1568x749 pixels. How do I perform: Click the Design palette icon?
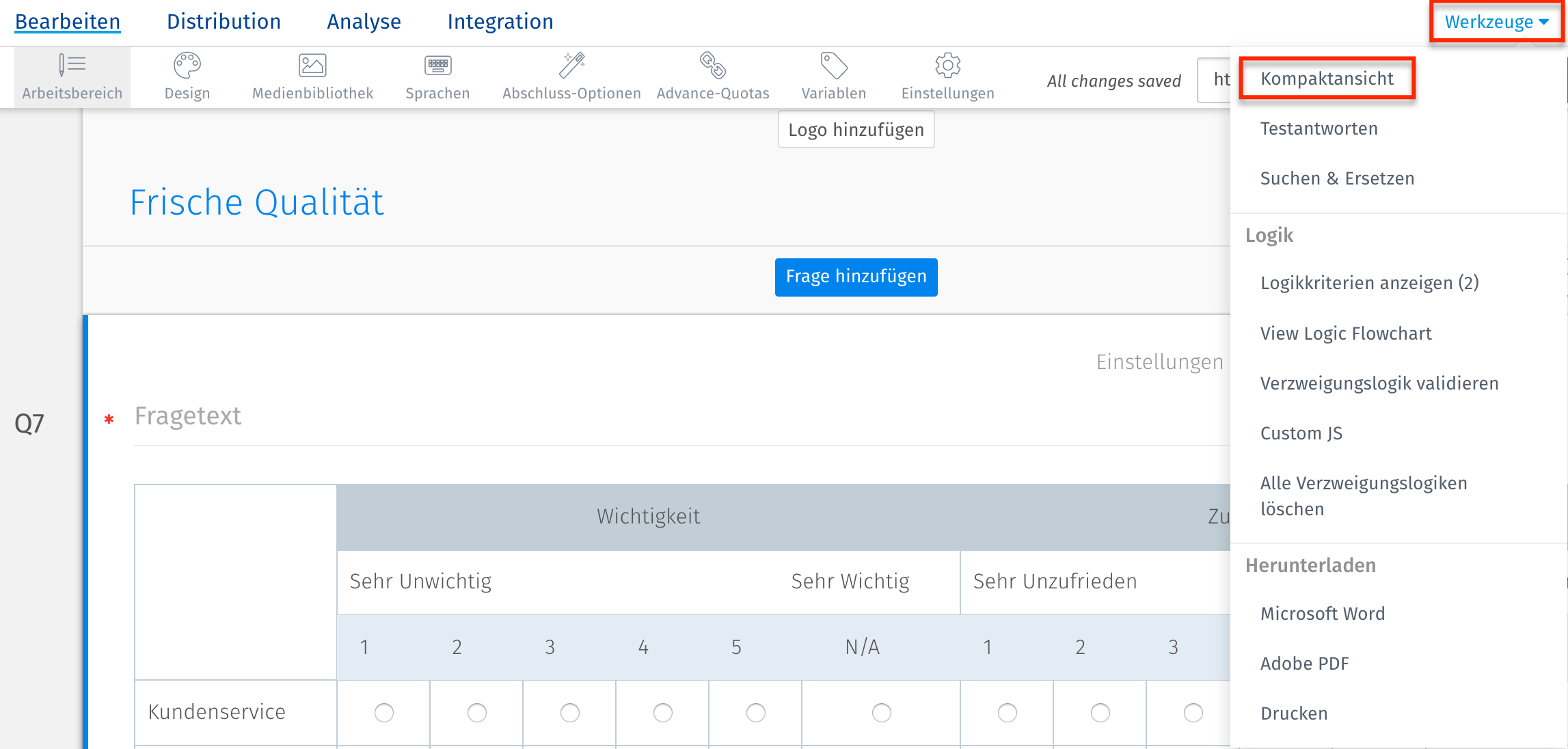[x=187, y=66]
